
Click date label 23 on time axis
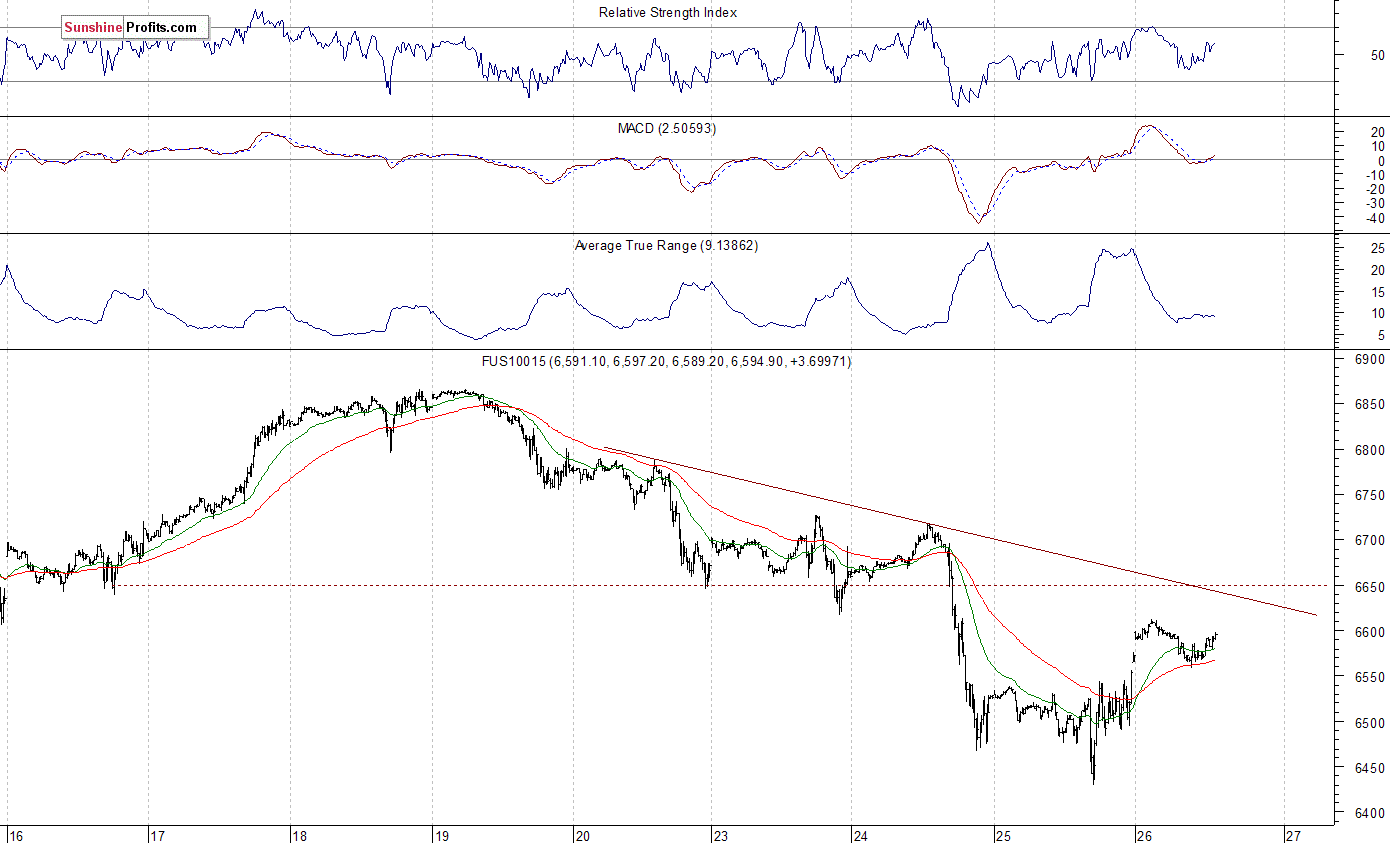pyautogui.click(x=719, y=834)
